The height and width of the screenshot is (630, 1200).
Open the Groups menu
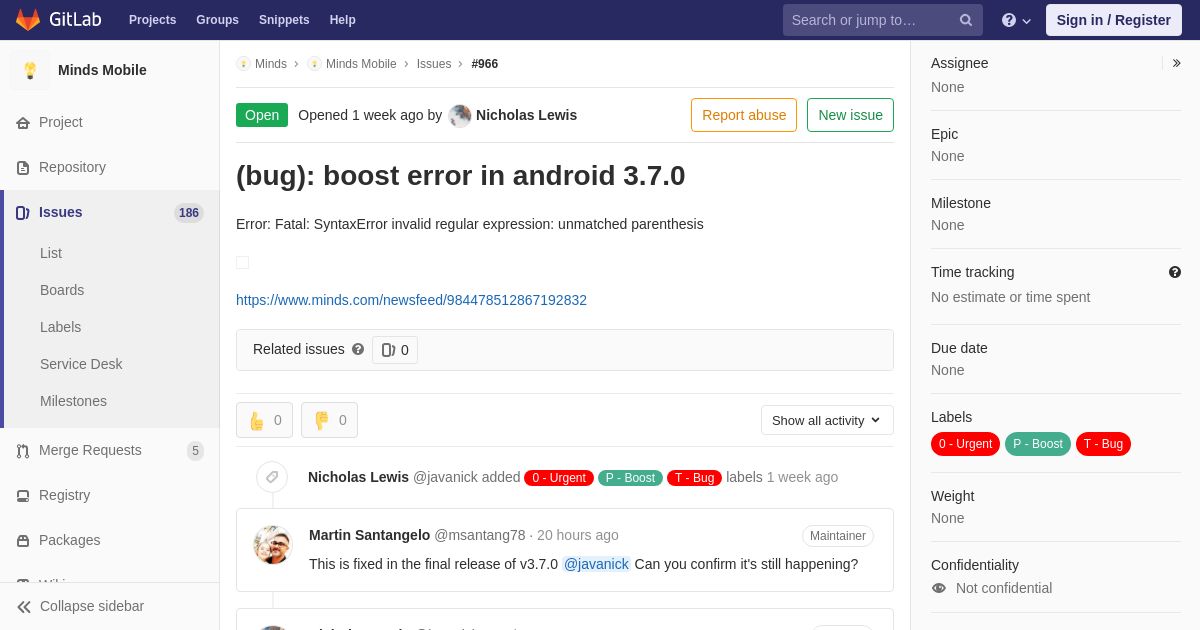pyautogui.click(x=217, y=20)
